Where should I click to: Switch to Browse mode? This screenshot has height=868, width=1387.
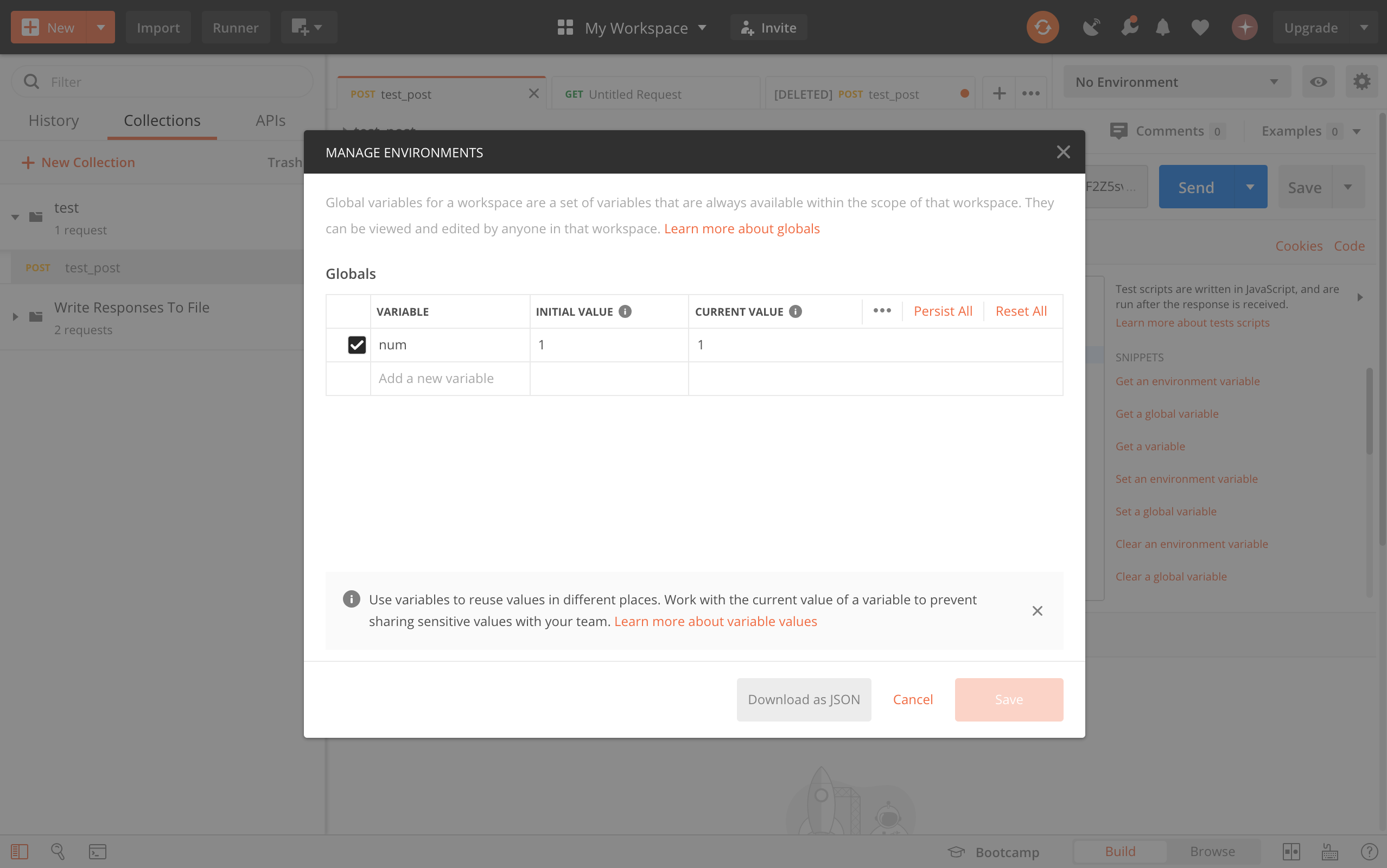point(1212,851)
